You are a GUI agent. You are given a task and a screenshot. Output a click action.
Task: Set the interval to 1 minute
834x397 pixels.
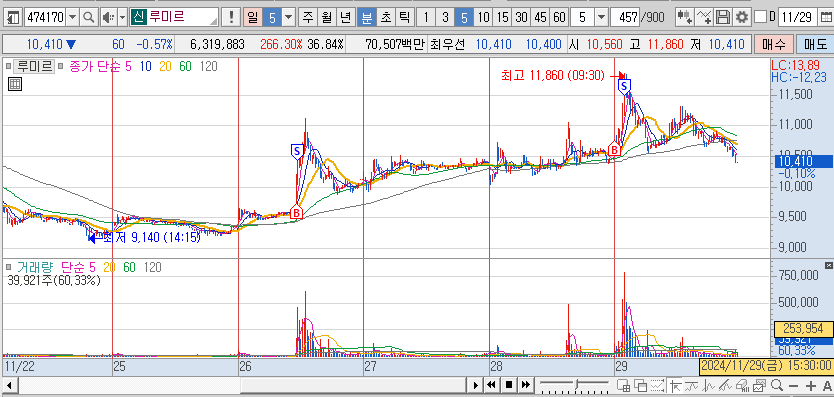coord(426,18)
